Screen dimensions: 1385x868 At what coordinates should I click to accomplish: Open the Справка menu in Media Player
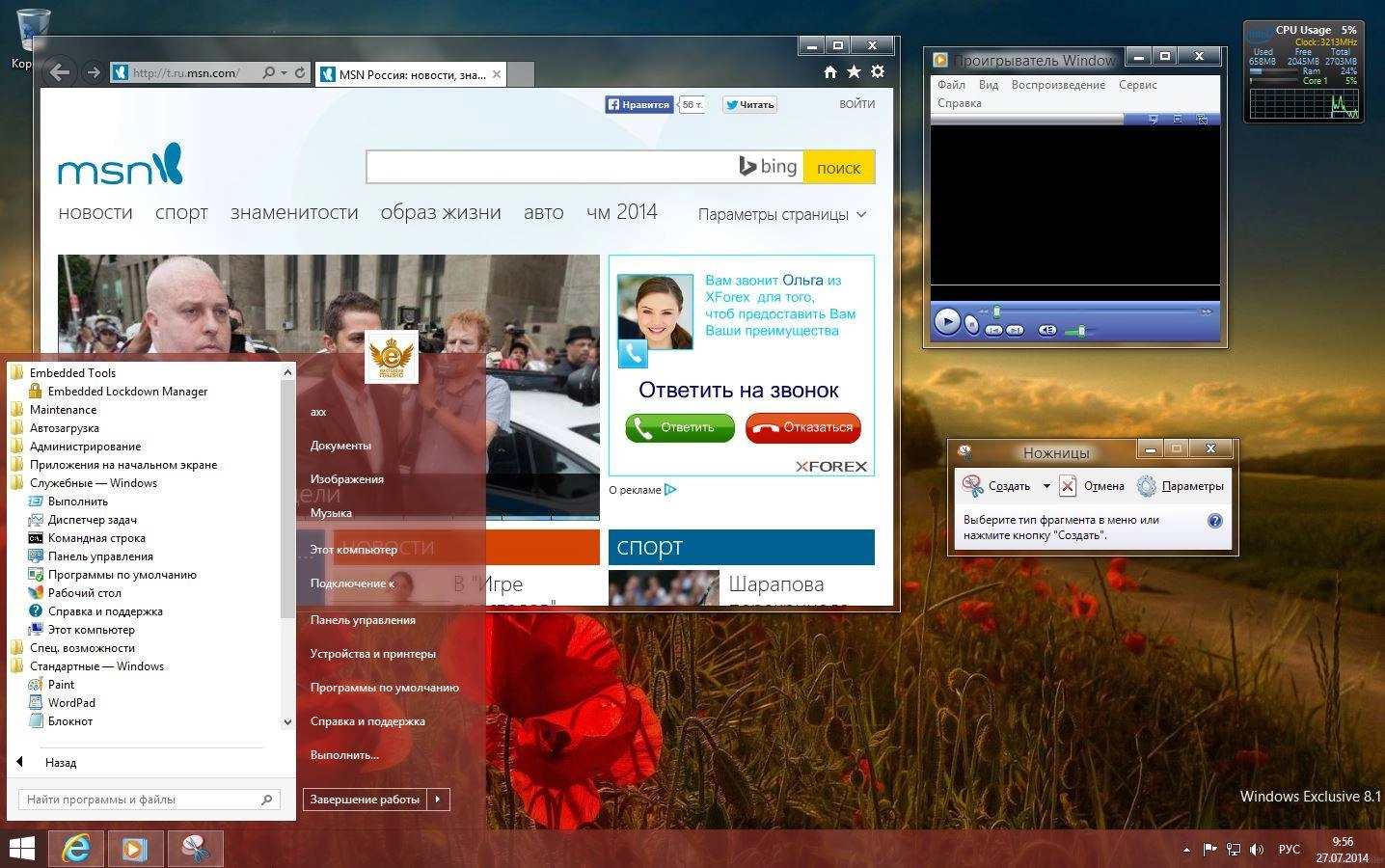click(960, 103)
